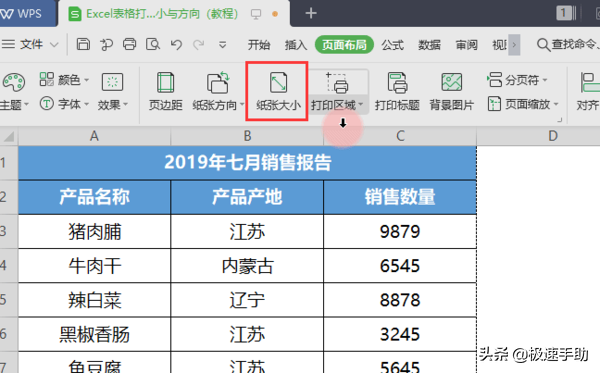Screen dimensions: 600x373
Task: Click the 打印标题 print titles button
Action: [397, 91]
